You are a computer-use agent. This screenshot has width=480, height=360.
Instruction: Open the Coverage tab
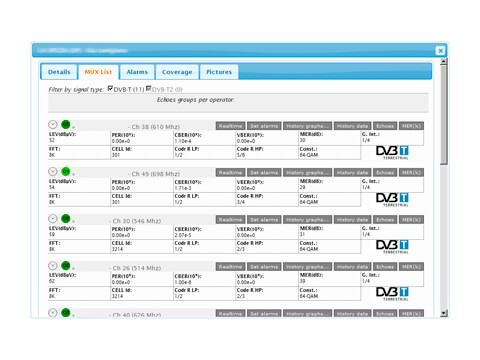[177, 72]
